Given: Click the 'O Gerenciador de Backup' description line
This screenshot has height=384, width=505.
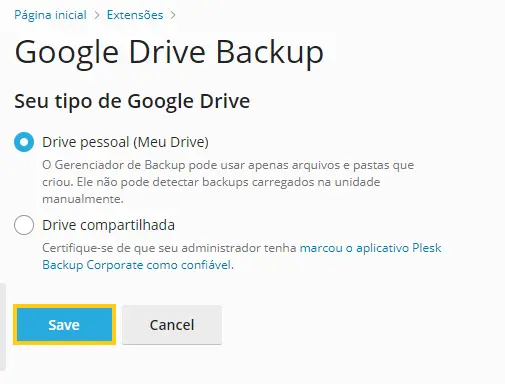Looking at the screenshot, I should pyautogui.click(x=228, y=165).
